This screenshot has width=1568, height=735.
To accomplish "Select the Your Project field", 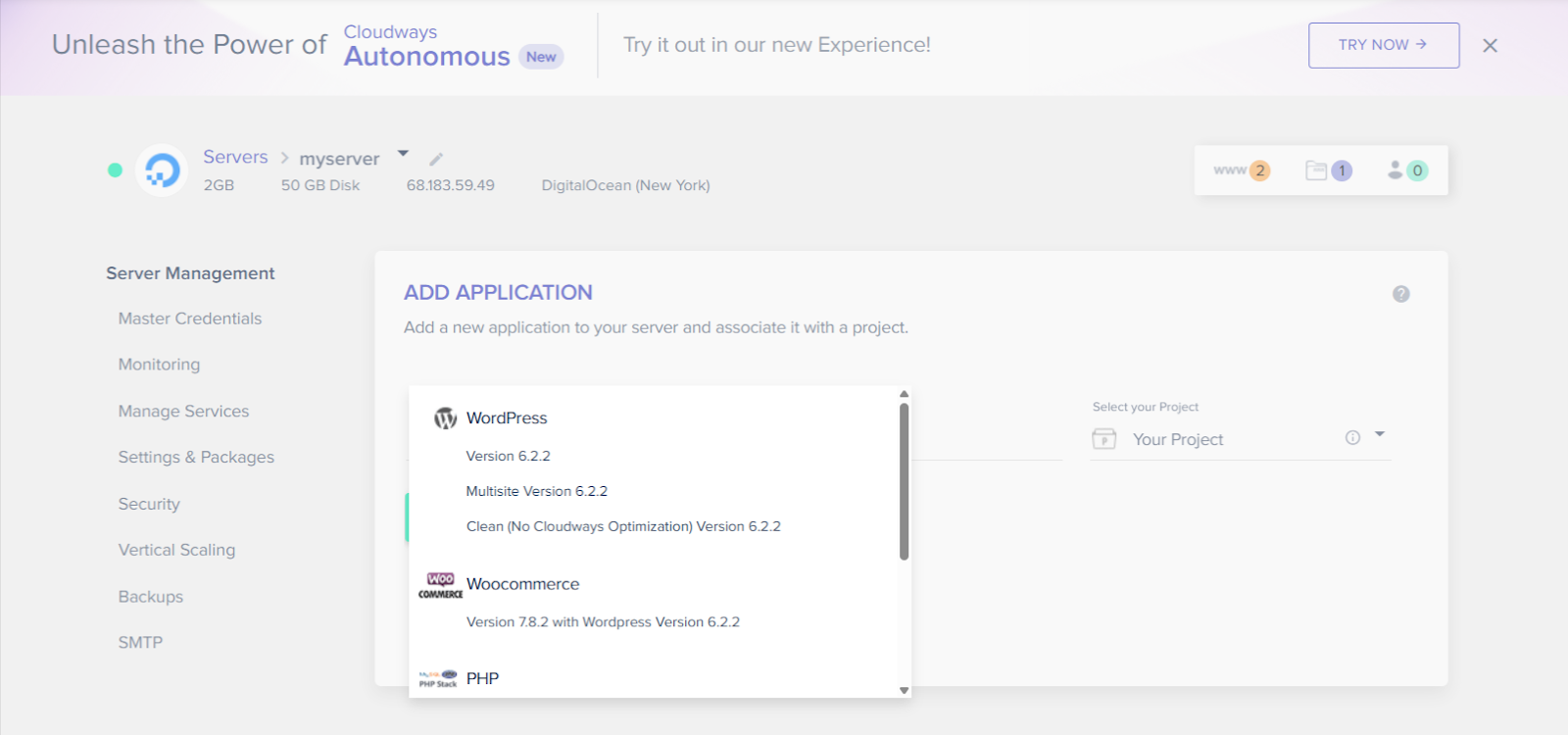I will 1240,439.
